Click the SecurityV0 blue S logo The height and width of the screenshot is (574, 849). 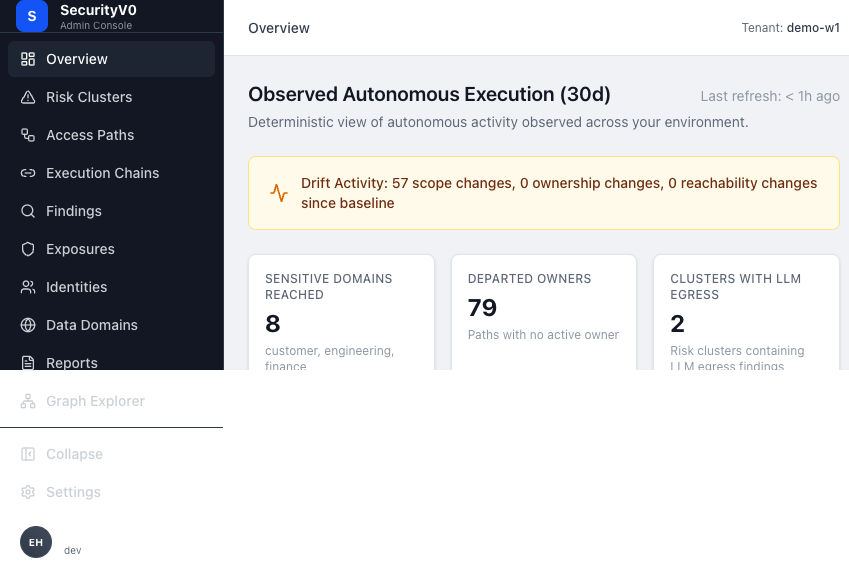click(x=32, y=16)
